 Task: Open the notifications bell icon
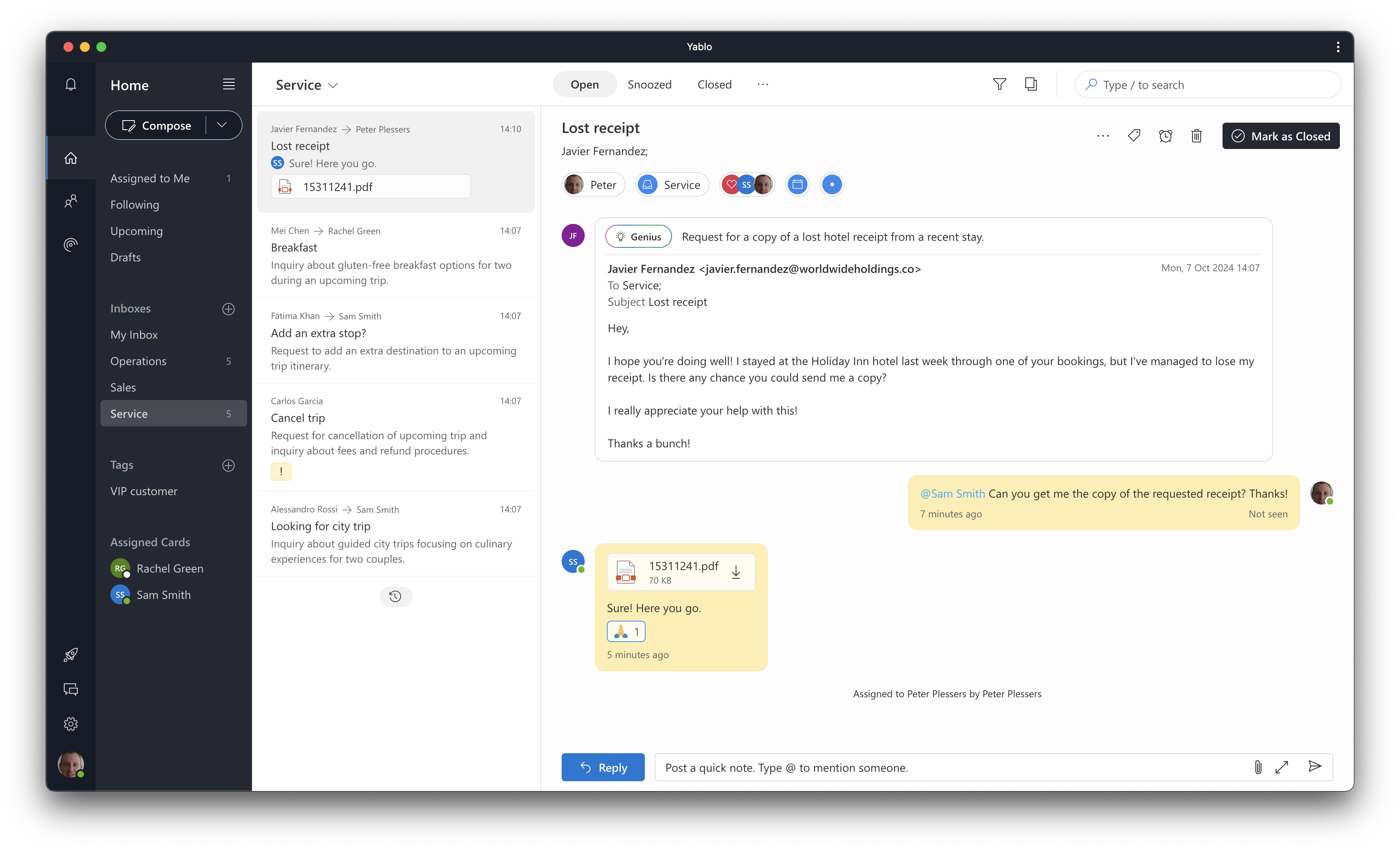coord(70,85)
